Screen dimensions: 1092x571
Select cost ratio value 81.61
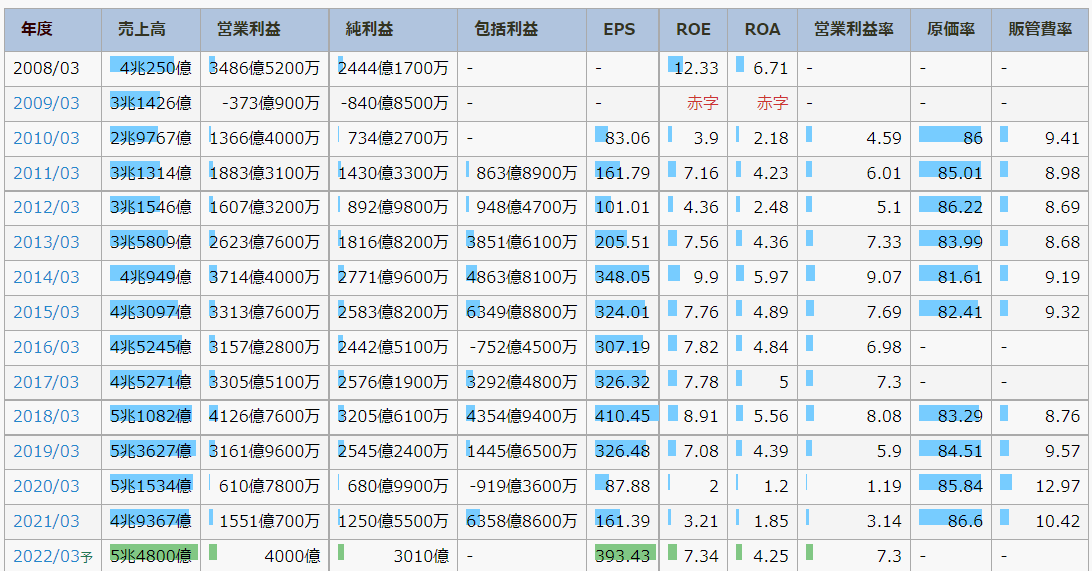tap(960, 277)
